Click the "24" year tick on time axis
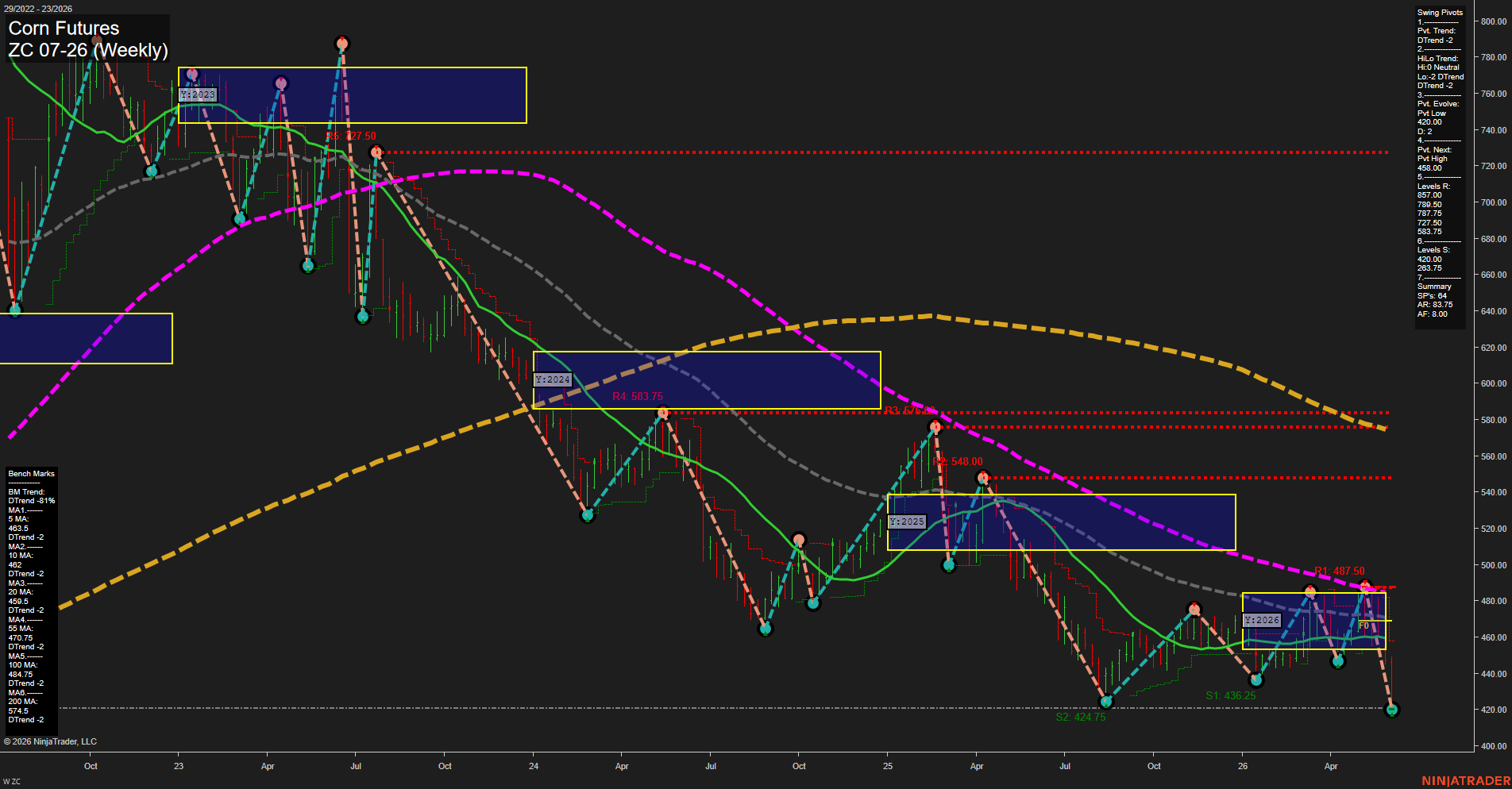1512x789 pixels. point(534,766)
